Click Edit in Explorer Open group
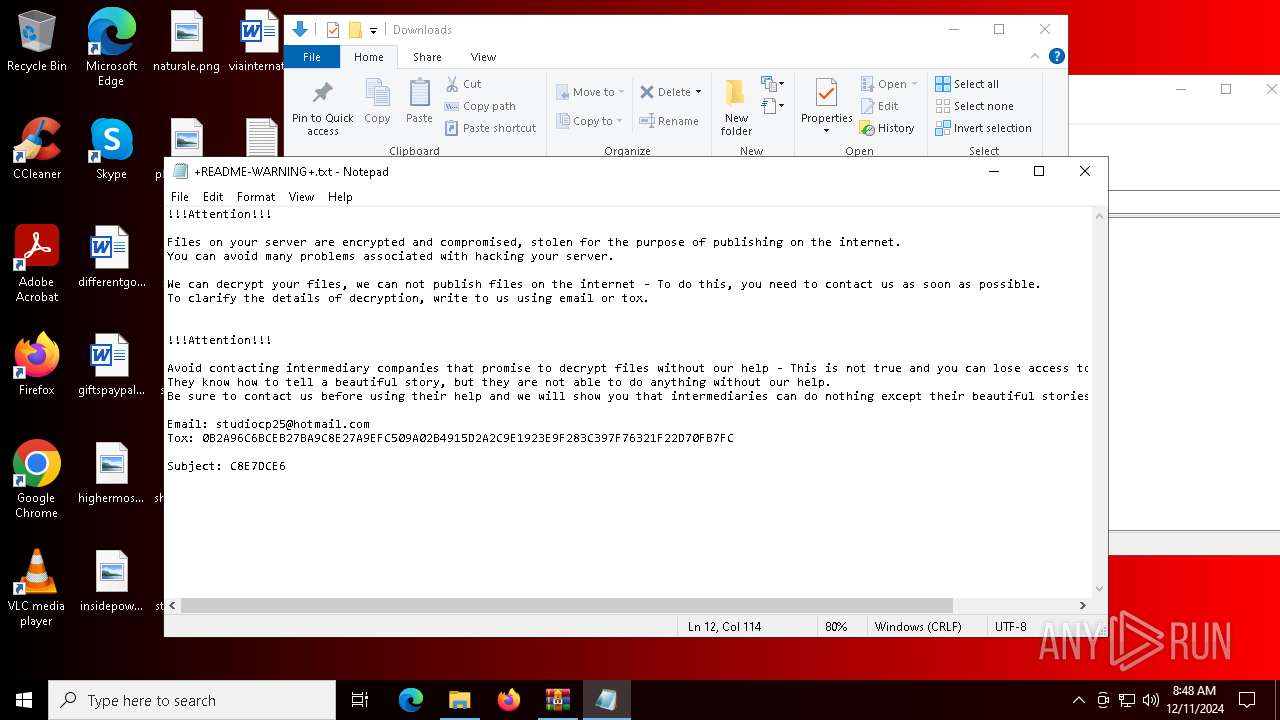This screenshot has height=720, width=1280. click(x=879, y=106)
